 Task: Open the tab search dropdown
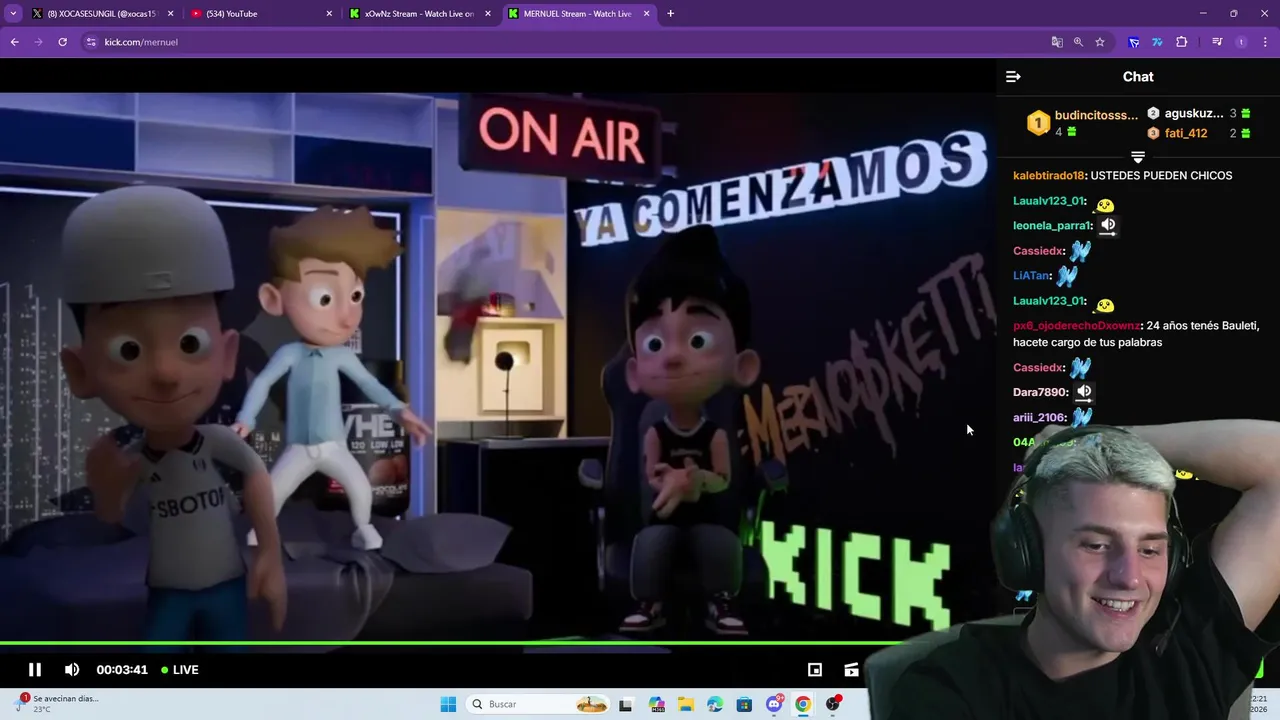13,14
